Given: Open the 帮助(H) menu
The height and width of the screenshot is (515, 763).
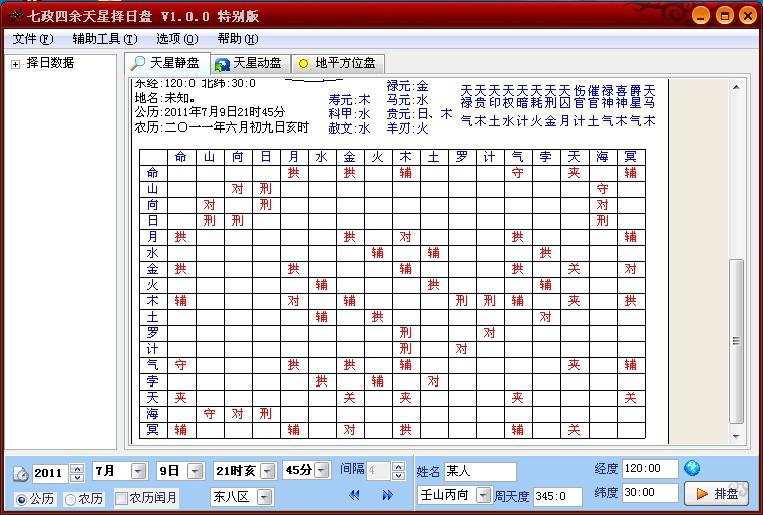Looking at the screenshot, I should pos(238,39).
